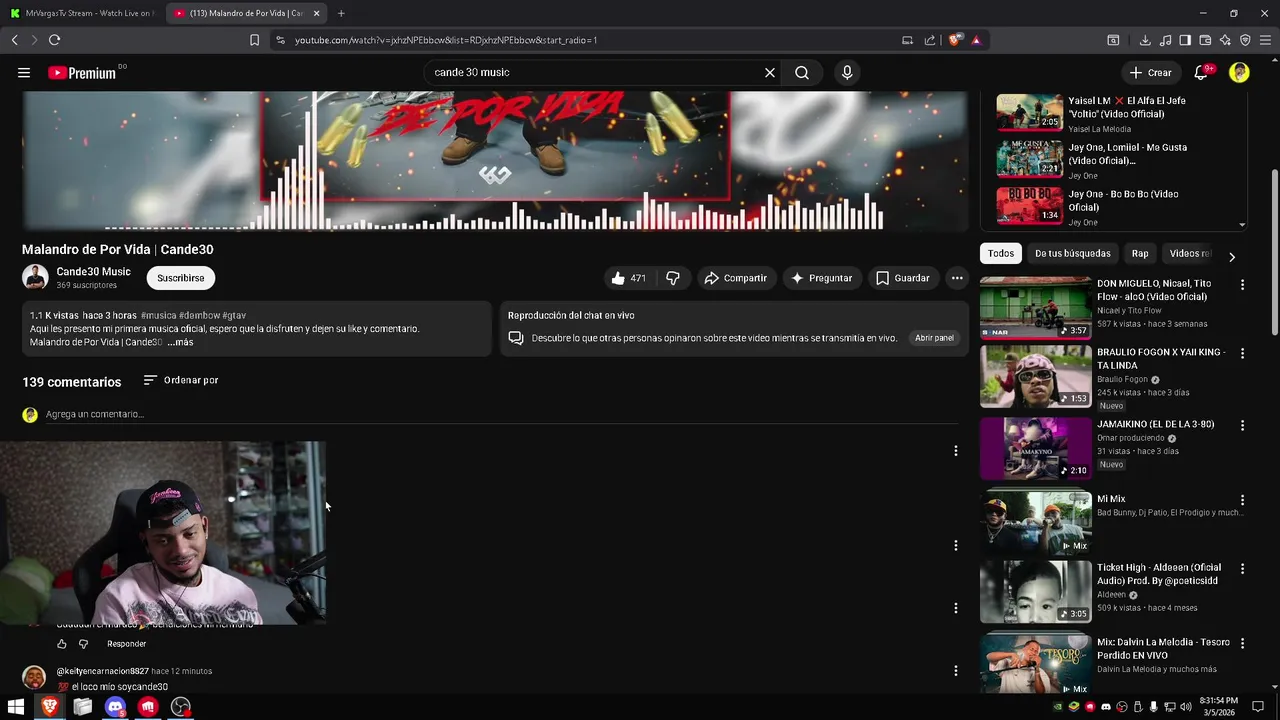Open options for DON MIGUELO video

click(1242, 285)
